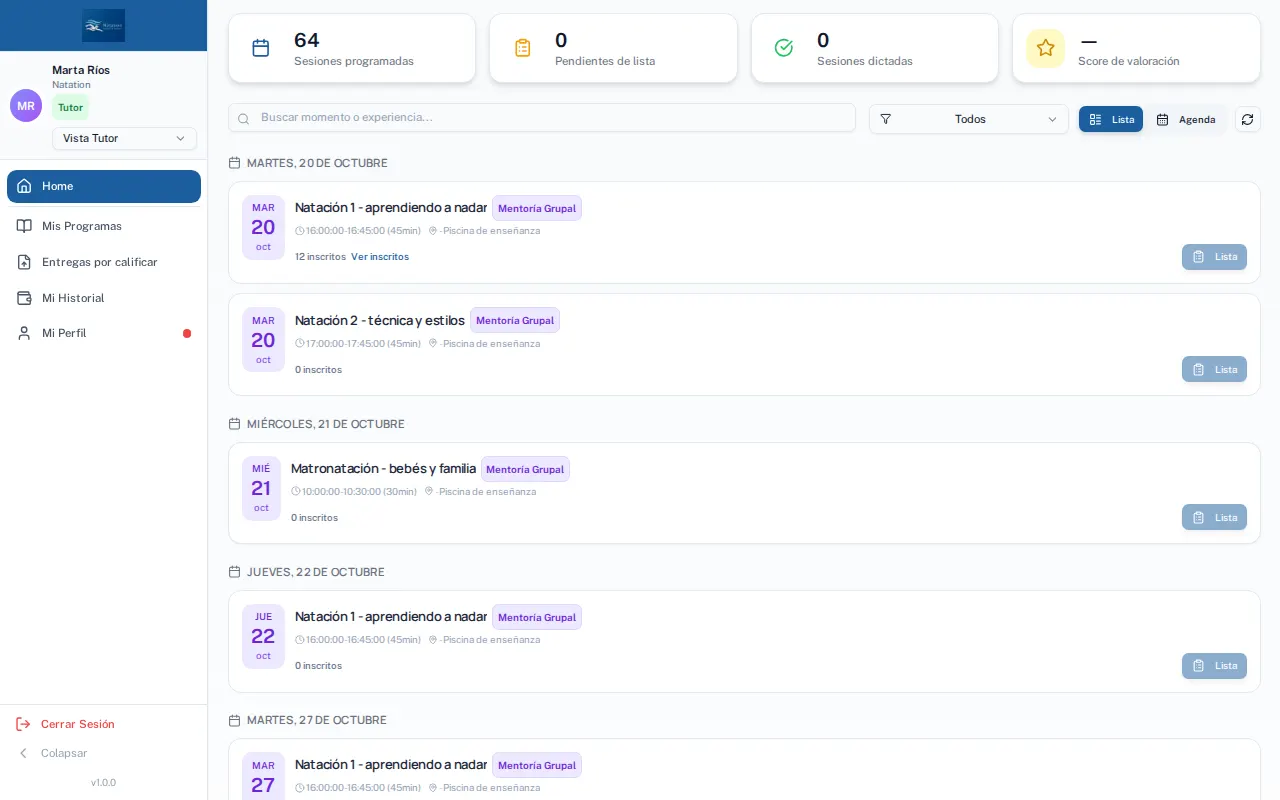Screen dimensions: 1280x800
Task: Click the Buscar momento o experiencia field
Action: pyautogui.click(x=542, y=117)
